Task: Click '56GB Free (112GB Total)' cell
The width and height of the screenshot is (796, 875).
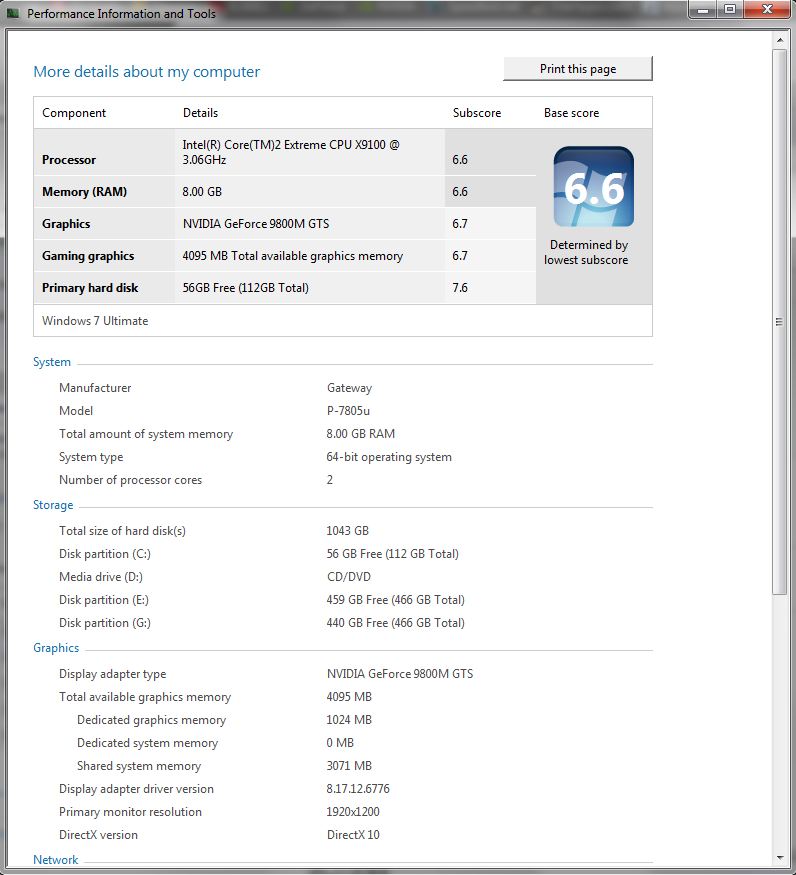Action: click(246, 288)
